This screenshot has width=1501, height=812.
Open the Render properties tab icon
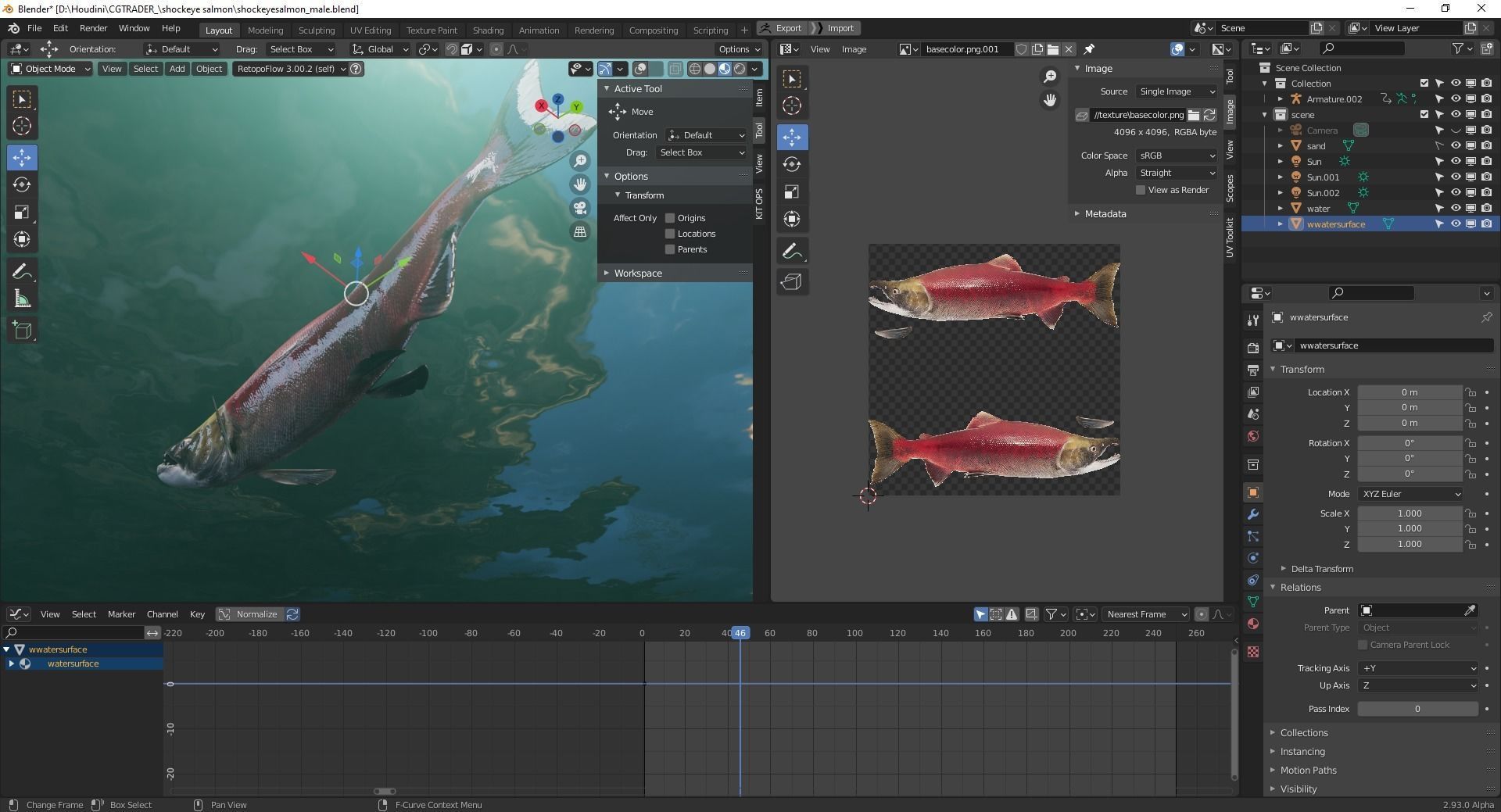[x=1252, y=348]
